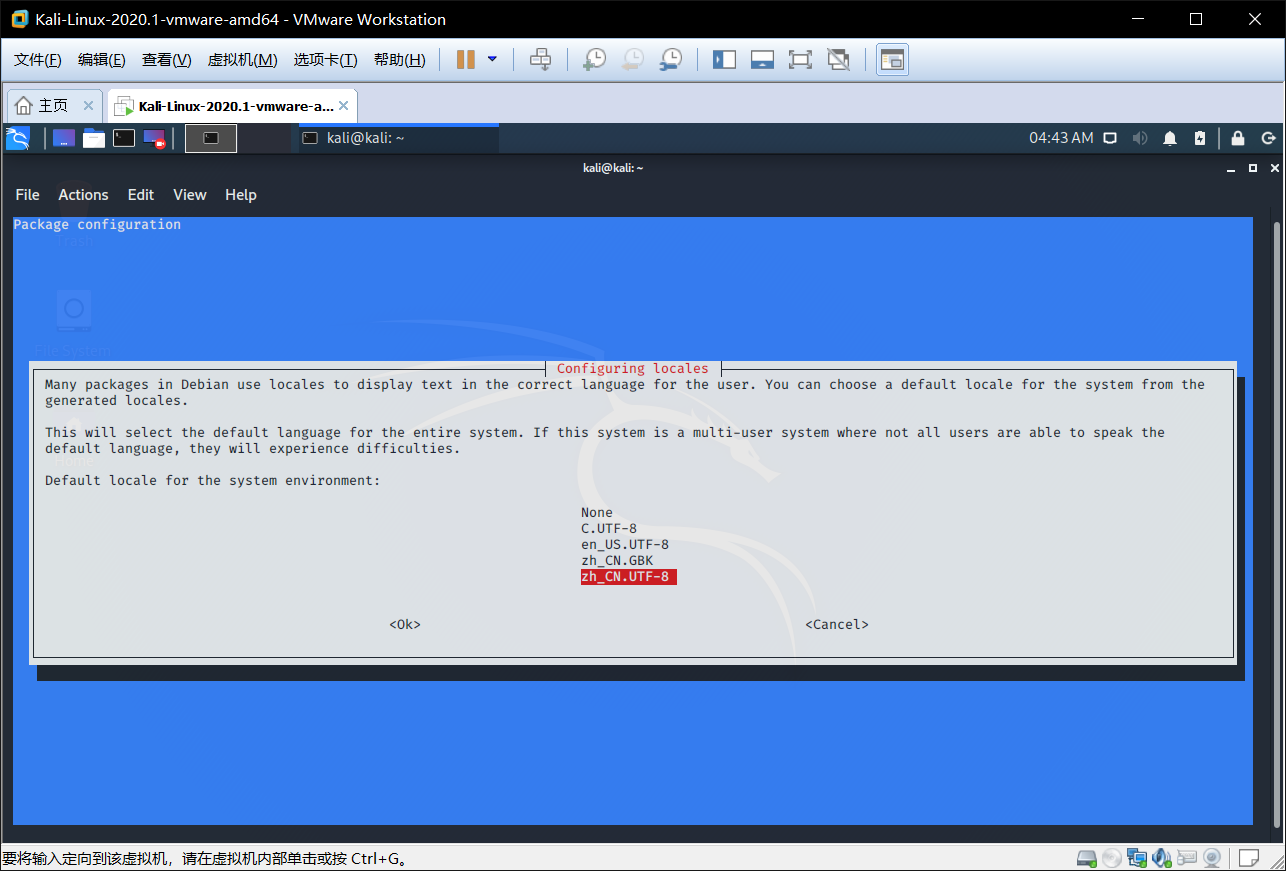The height and width of the screenshot is (871, 1286).
Task: Click the battery power manager icon
Action: click(x=1200, y=138)
